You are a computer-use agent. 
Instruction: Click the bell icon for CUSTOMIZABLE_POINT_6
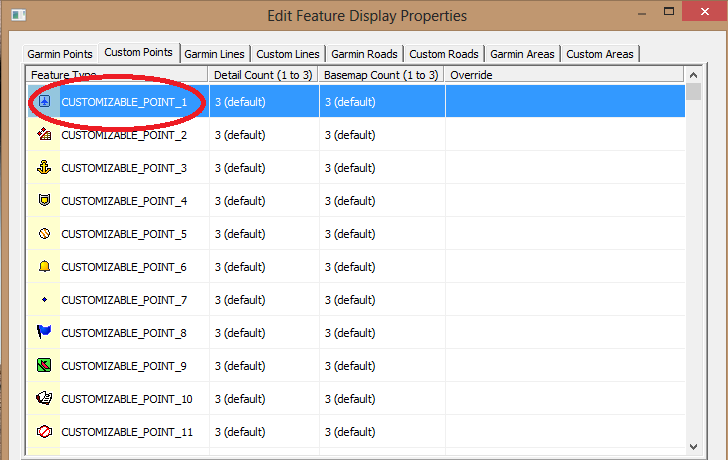click(x=44, y=267)
